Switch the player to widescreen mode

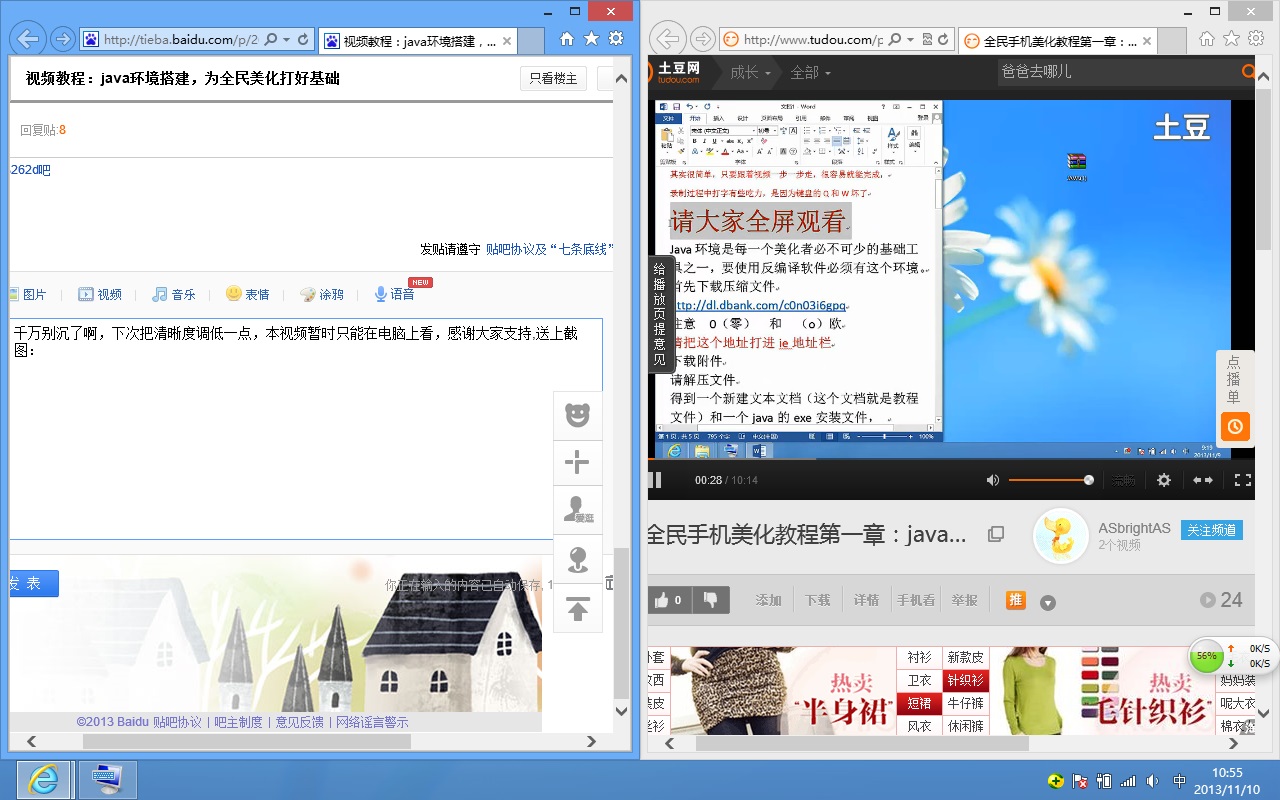coord(1203,480)
